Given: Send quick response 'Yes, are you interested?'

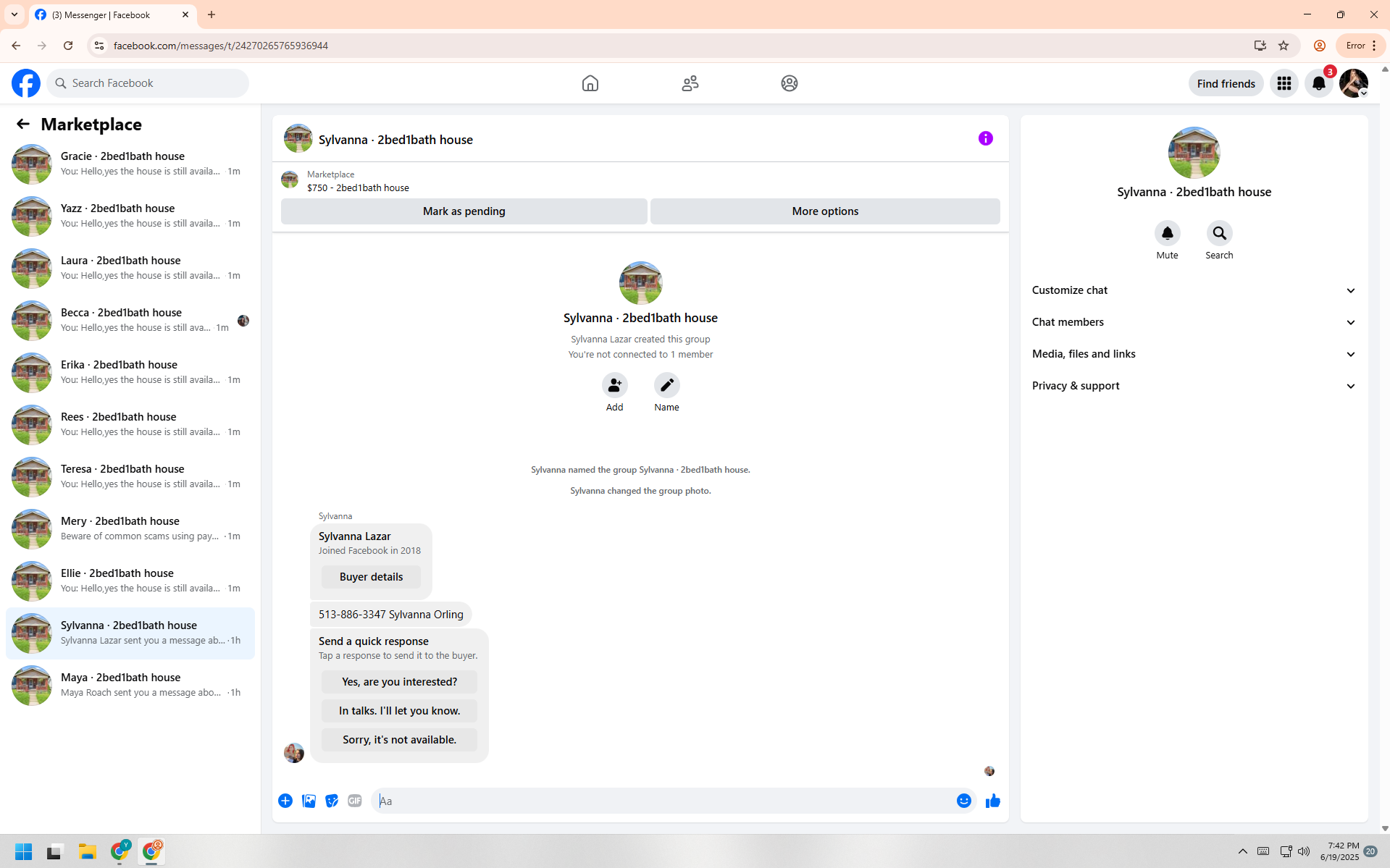Looking at the screenshot, I should click(399, 682).
